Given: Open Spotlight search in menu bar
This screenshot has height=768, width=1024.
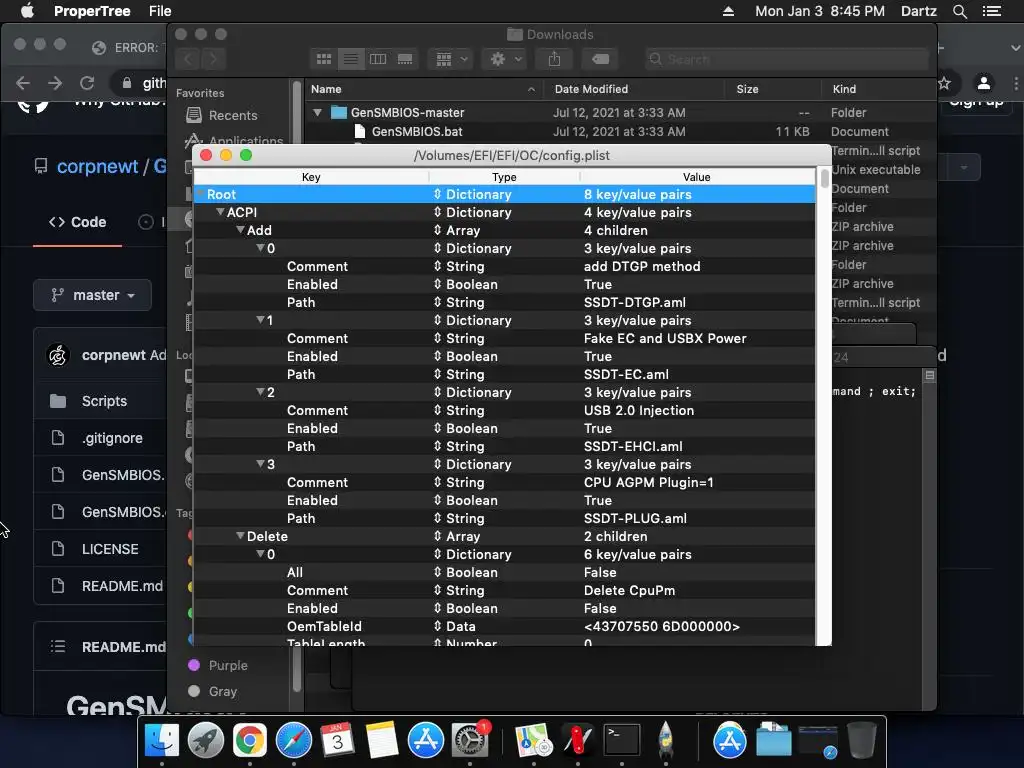Looking at the screenshot, I should 959,11.
